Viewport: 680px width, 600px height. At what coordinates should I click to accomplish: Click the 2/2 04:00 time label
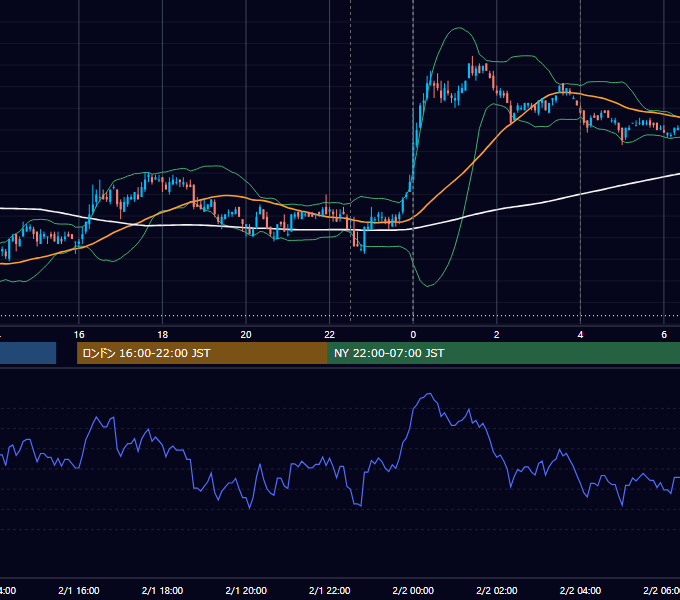580,590
